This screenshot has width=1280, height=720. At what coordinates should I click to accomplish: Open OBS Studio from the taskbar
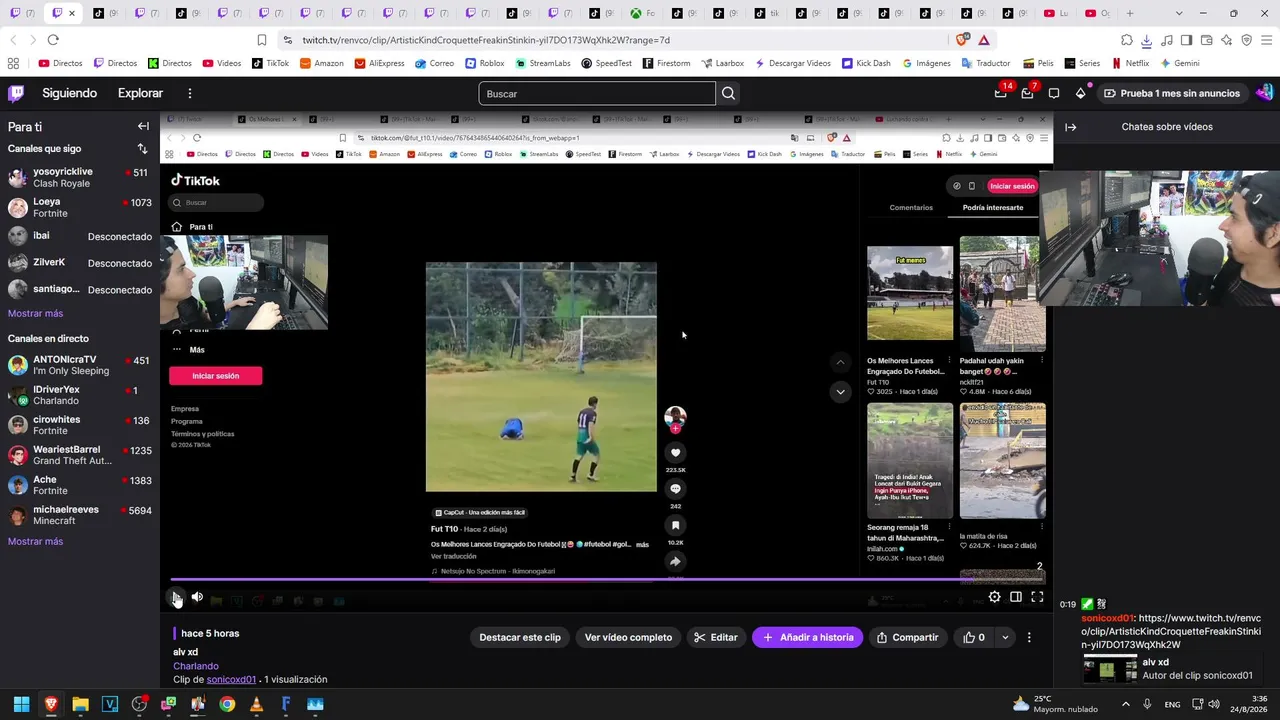point(139,704)
